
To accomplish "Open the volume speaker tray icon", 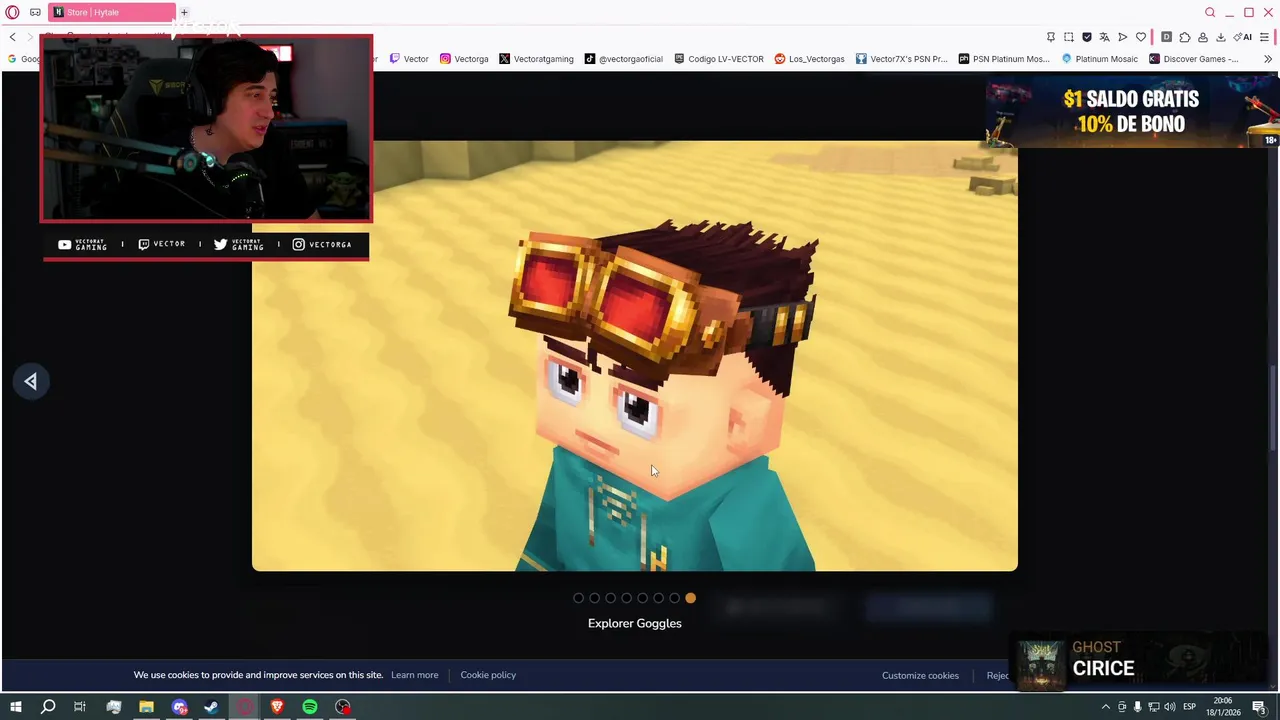I will pyautogui.click(x=1169, y=707).
